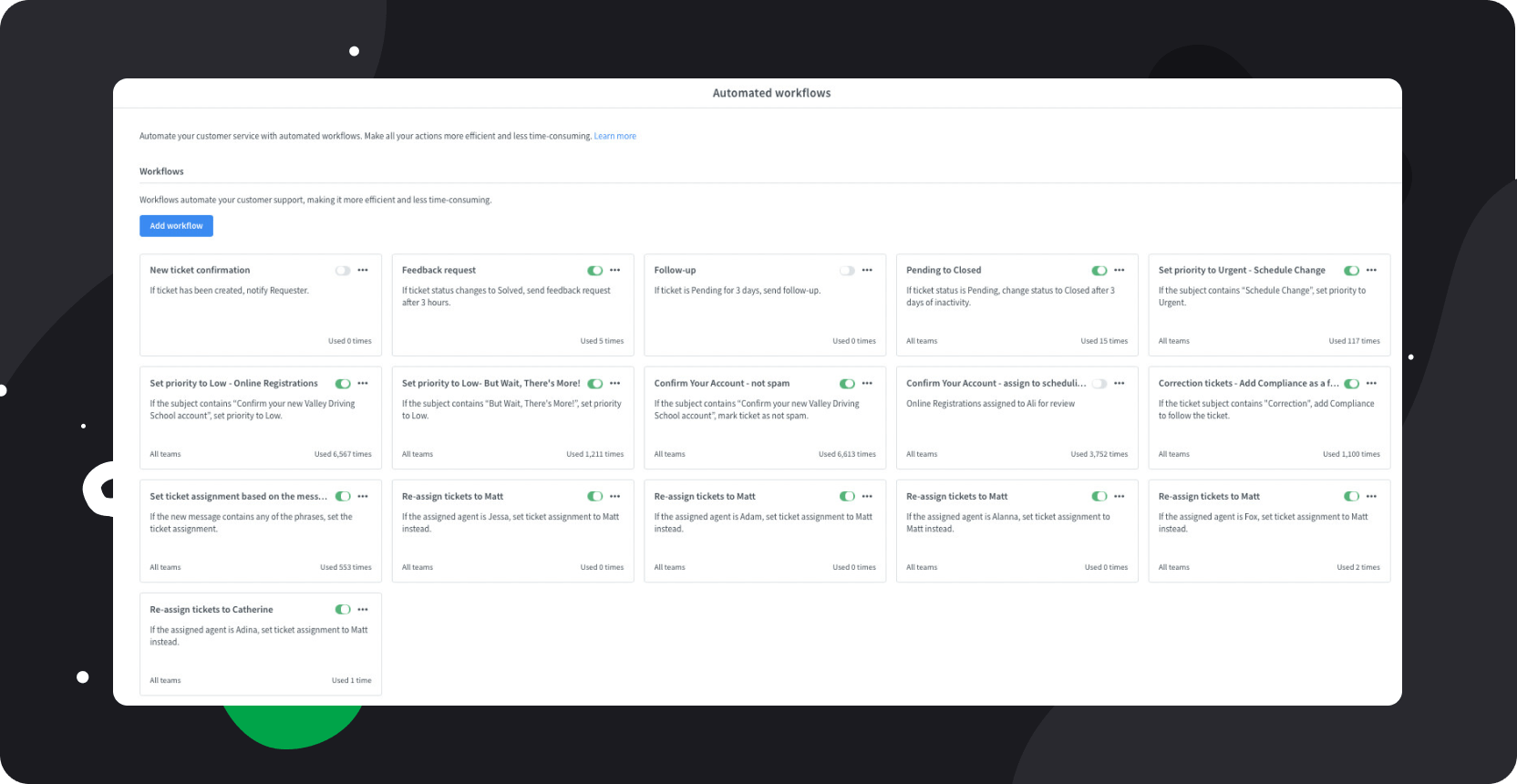
Task: Open more options for Pending to Closed
Action: (1120, 270)
